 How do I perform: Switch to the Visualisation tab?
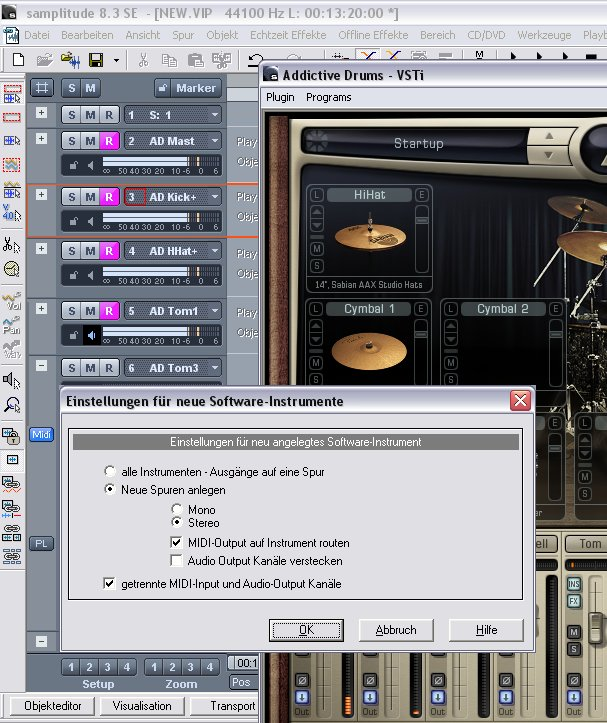[x=142, y=706]
